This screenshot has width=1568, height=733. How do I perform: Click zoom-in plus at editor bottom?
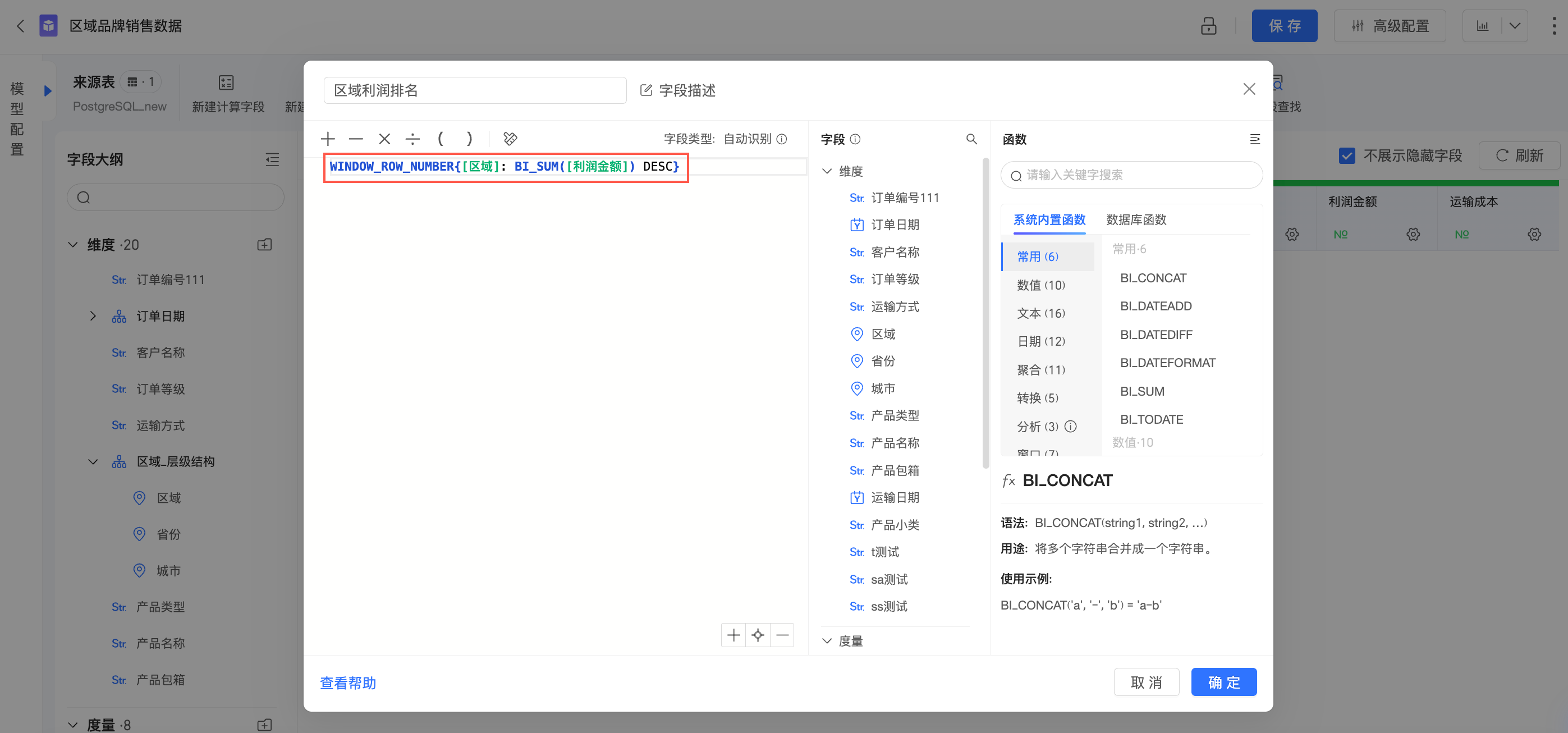[x=733, y=635]
